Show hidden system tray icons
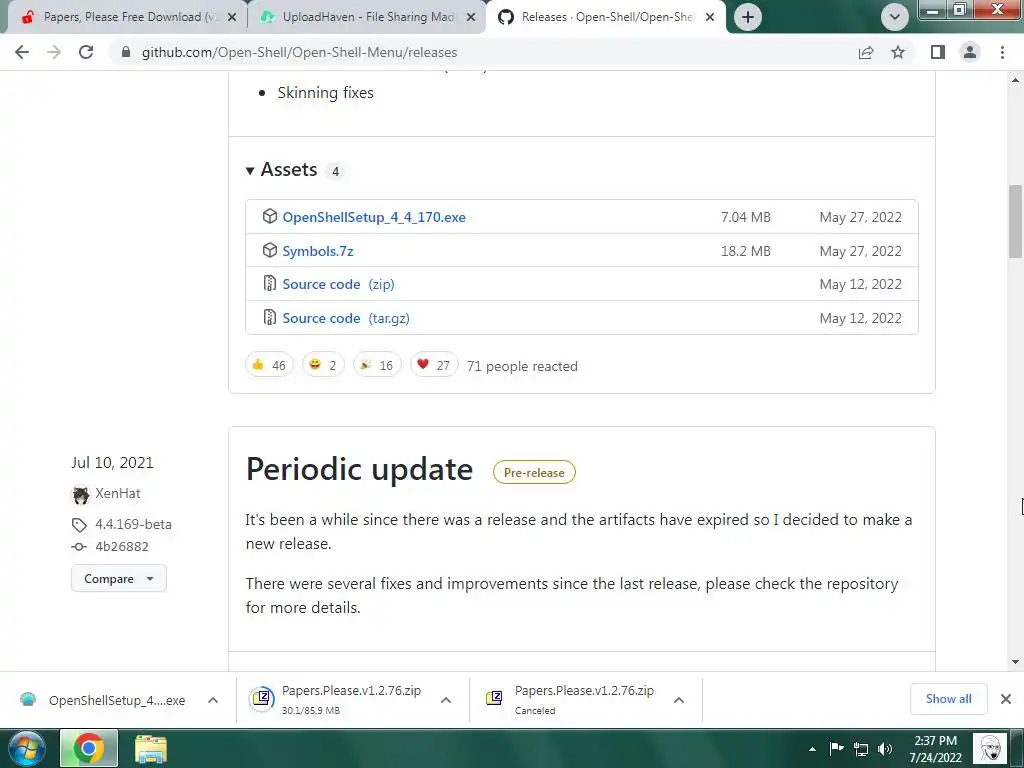Screen dimensions: 1024x768 (812, 749)
